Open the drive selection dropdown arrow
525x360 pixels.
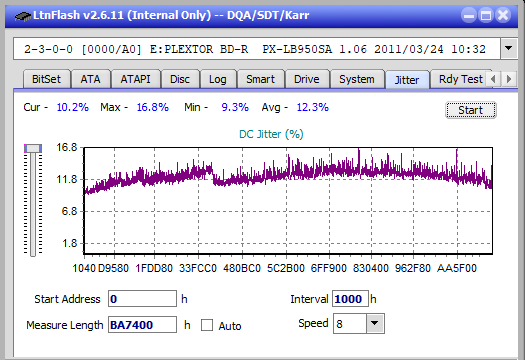click(x=509, y=49)
